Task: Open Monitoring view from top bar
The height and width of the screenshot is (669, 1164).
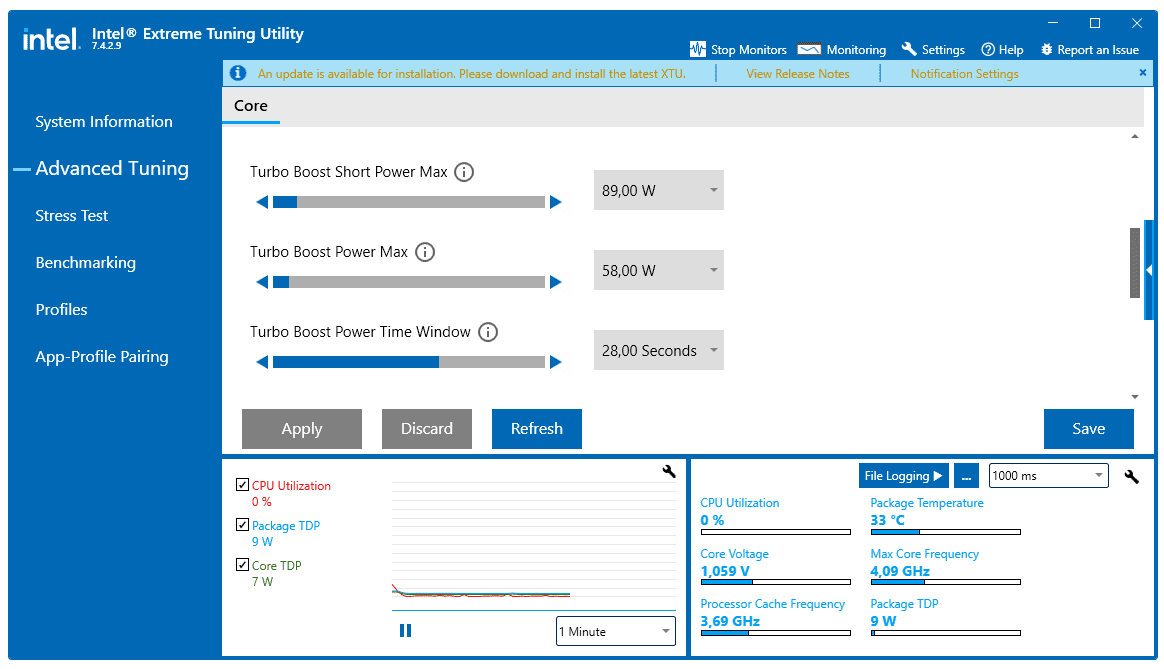Action: click(842, 50)
